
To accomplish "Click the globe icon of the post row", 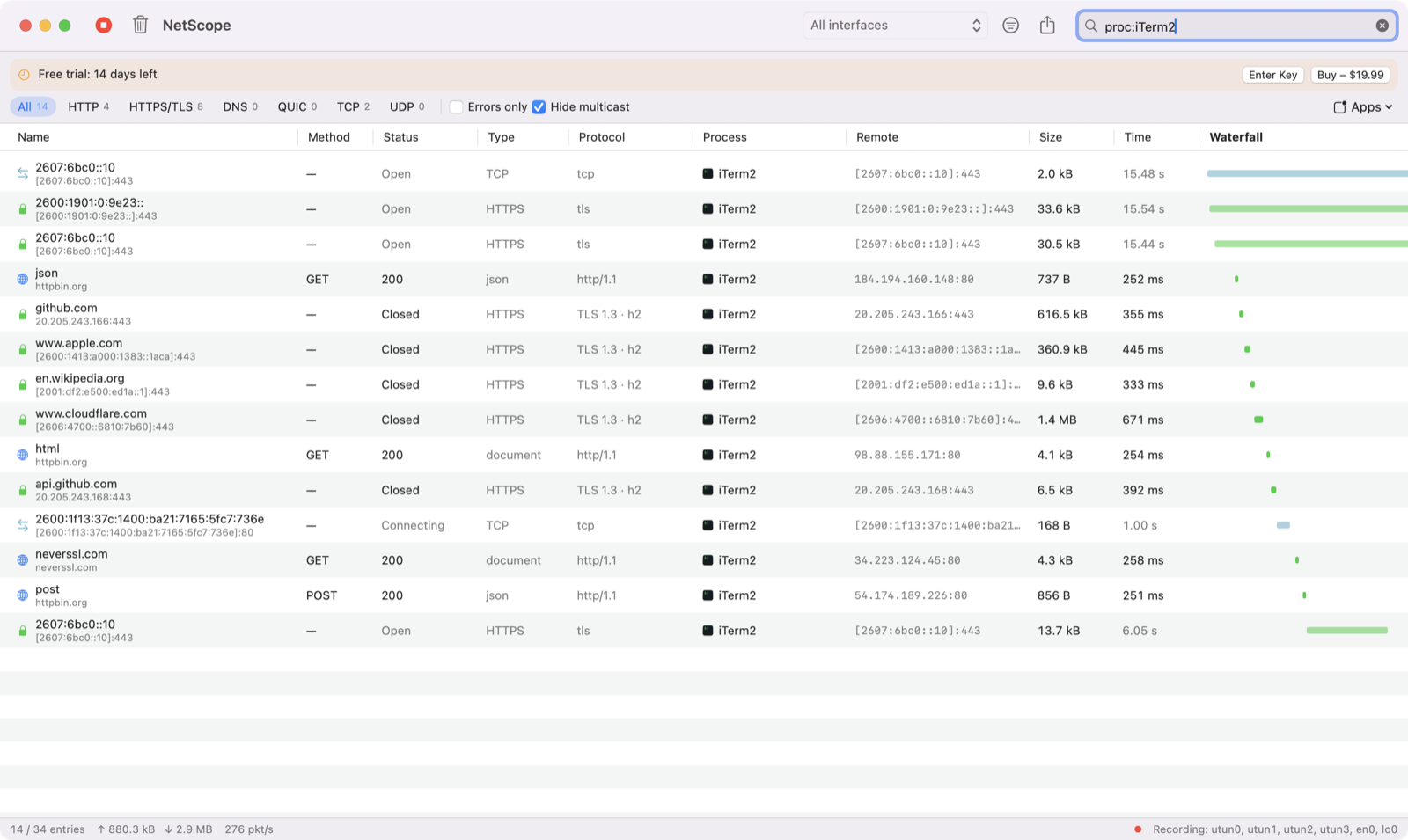I will pyautogui.click(x=23, y=595).
